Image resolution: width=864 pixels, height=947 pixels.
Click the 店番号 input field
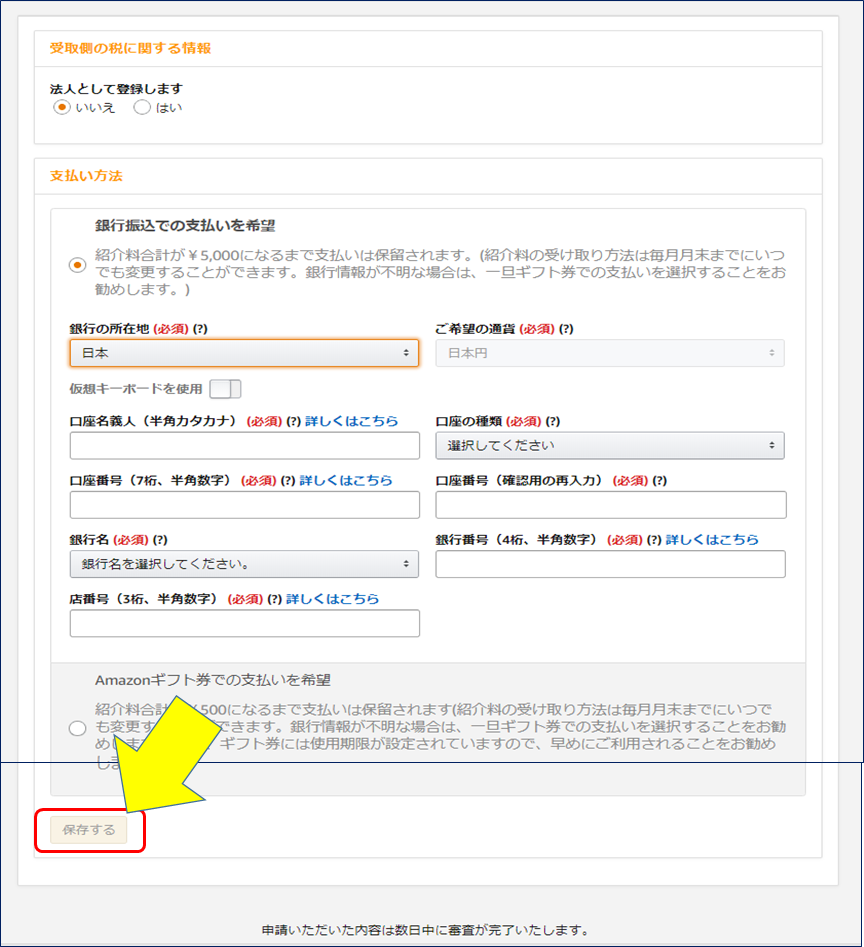point(244,623)
